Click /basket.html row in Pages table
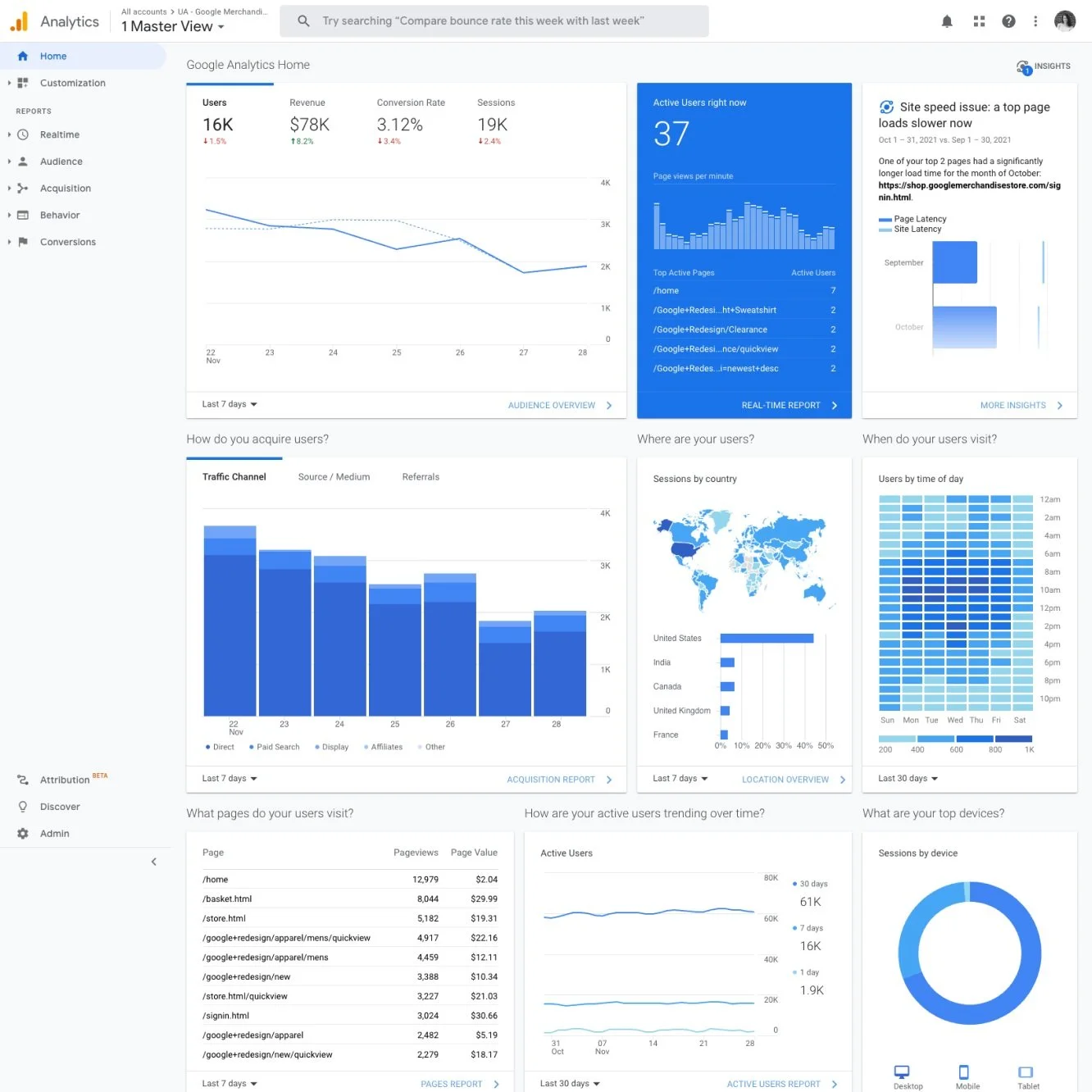Screen dimensions: 1092x1092 coord(350,899)
